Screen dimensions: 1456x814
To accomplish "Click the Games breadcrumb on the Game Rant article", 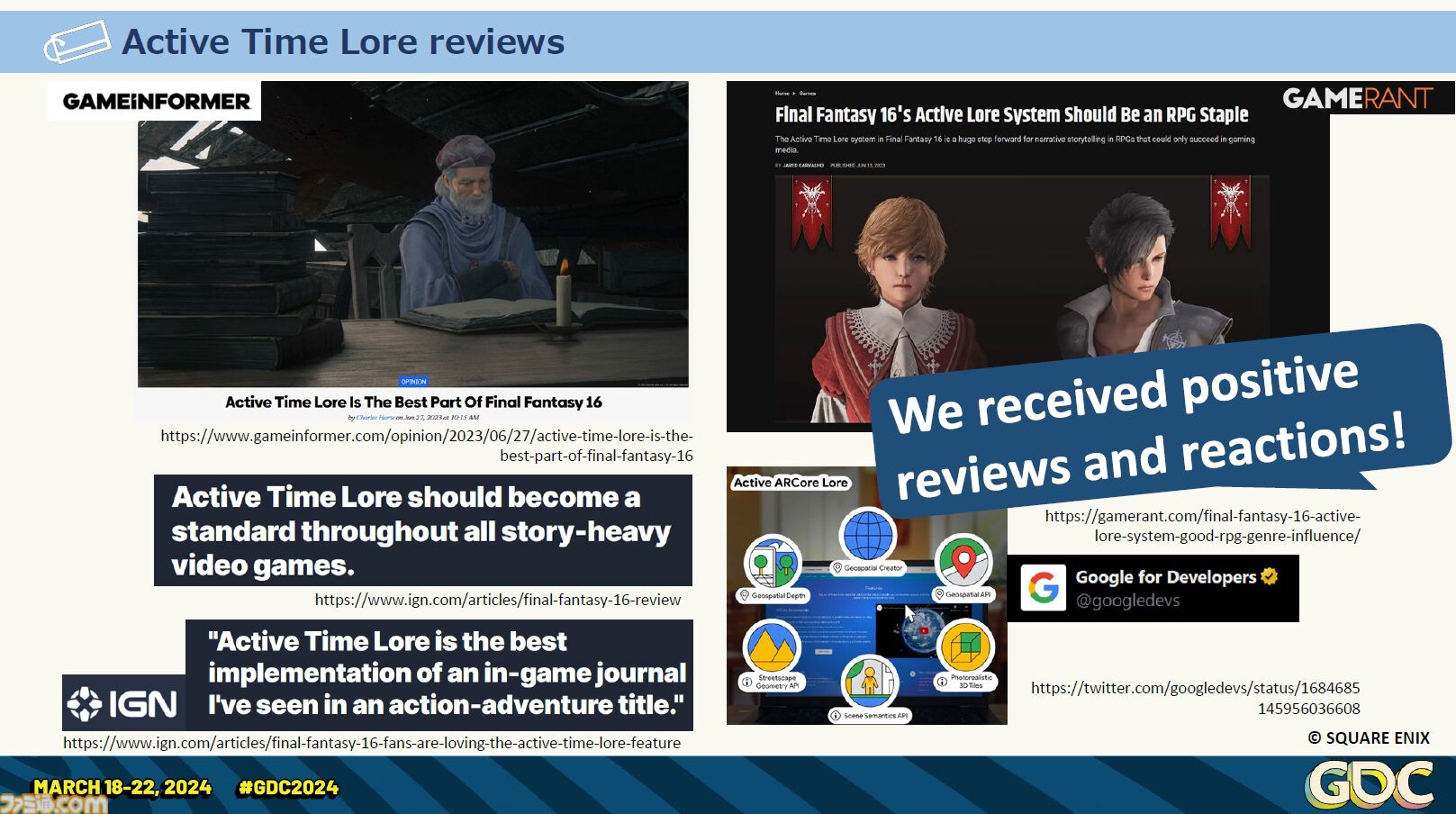I will tap(808, 94).
